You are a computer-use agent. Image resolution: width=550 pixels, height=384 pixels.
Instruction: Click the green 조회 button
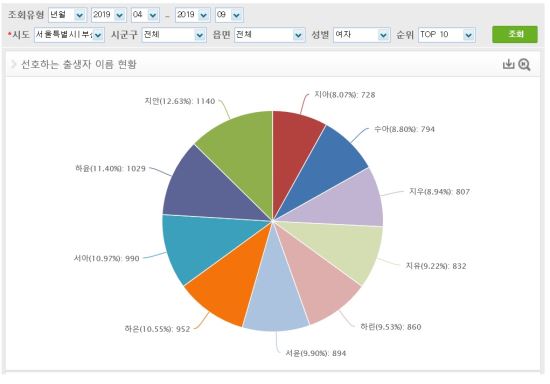515,34
